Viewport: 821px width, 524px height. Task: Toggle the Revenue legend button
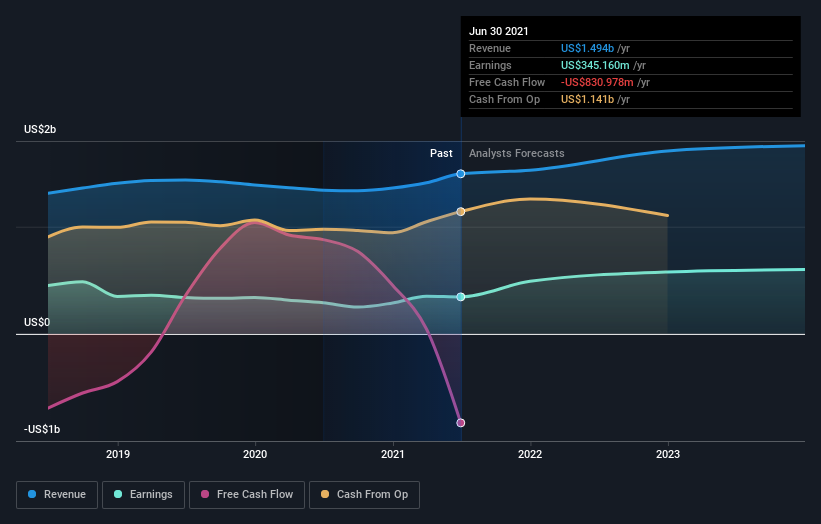pyautogui.click(x=57, y=495)
